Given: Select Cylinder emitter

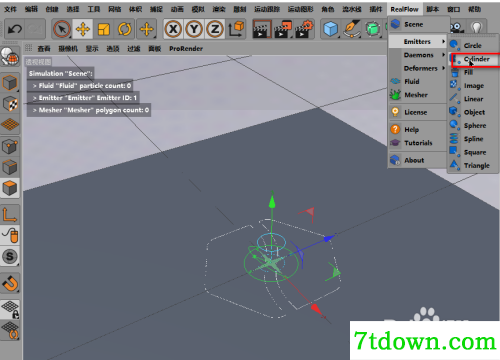Looking at the screenshot, I should pyautogui.click(x=476, y=59).
